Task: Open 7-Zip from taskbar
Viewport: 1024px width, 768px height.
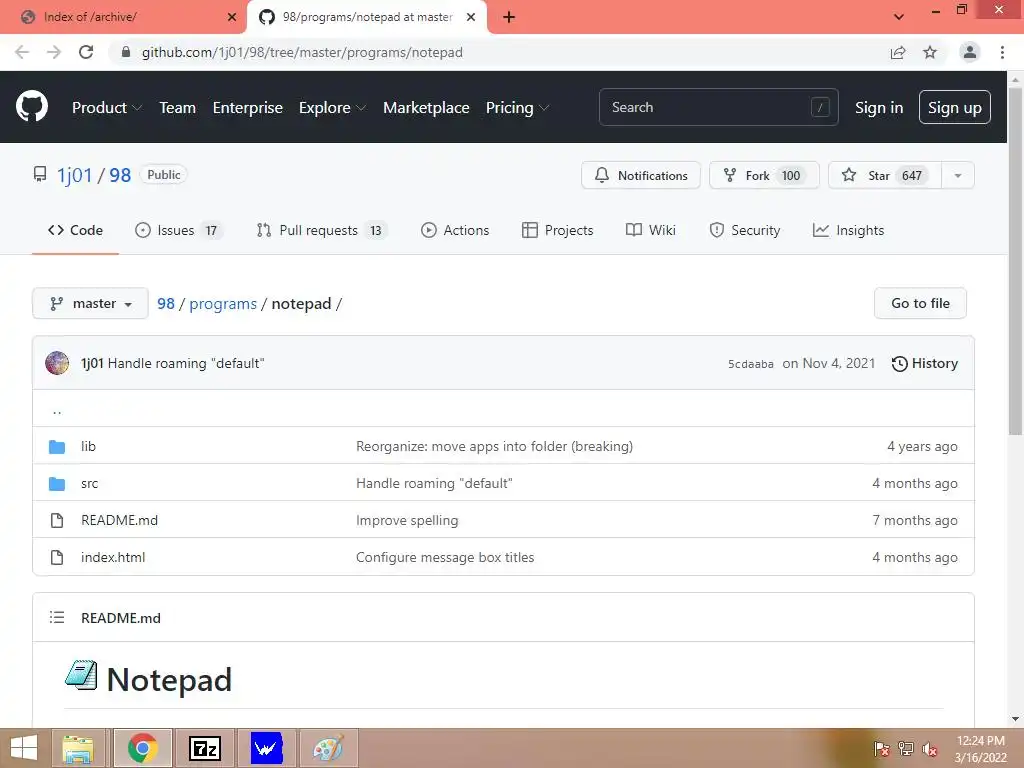Action: click(204, 748)
